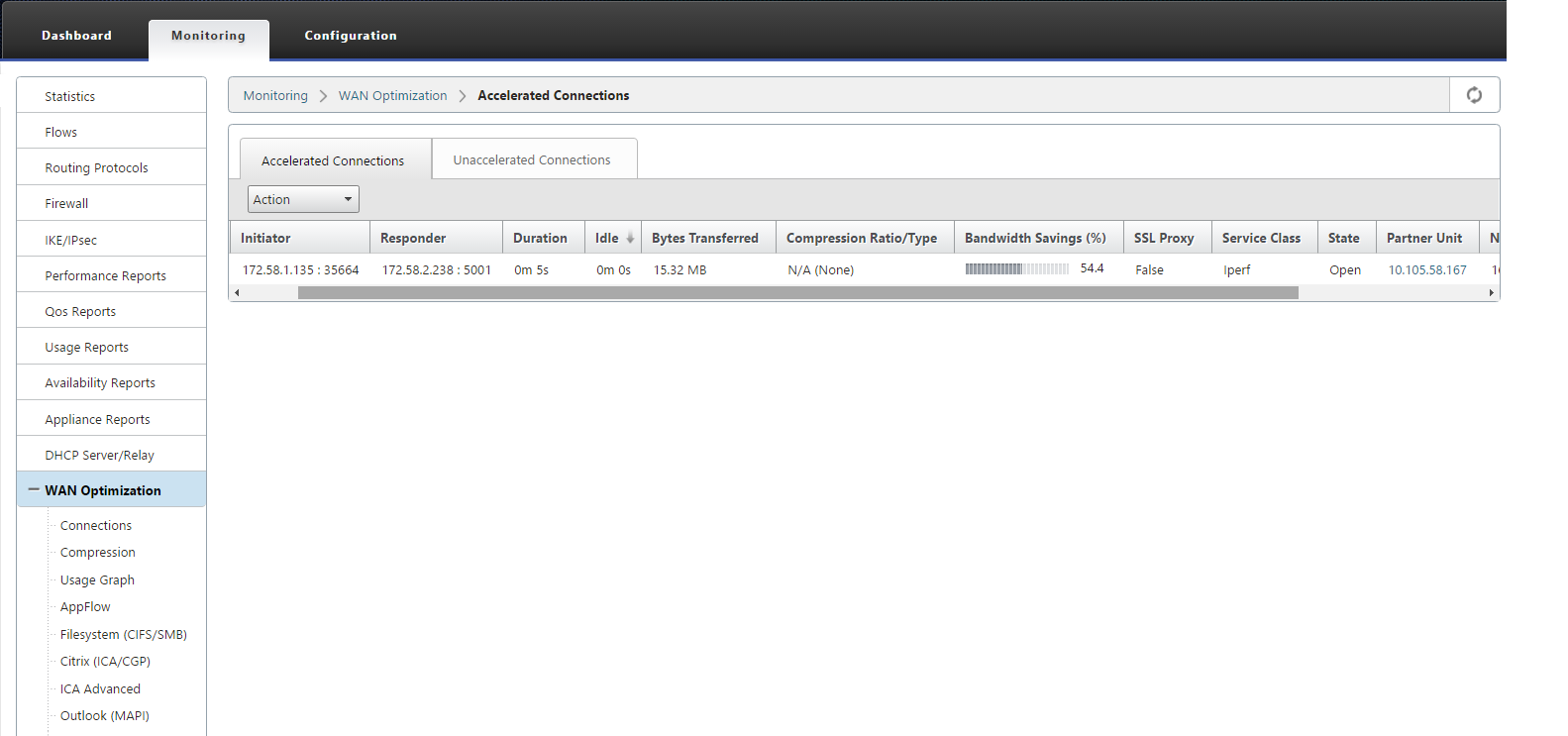Viewport: 1568px width, 736px height.
Task: Click the scroll right arrow
Action: point(1492,292)
